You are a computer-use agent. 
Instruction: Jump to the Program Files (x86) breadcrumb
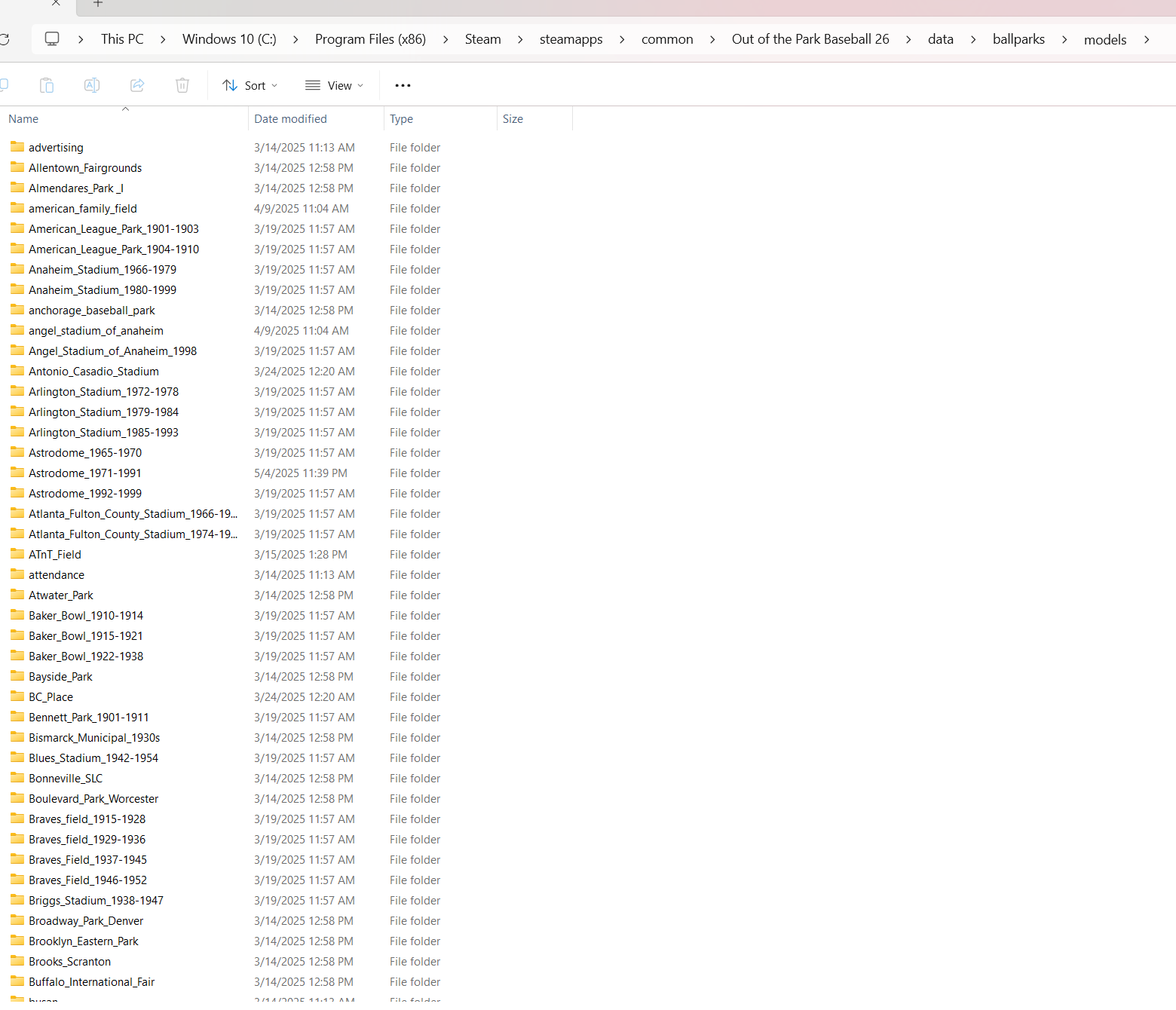click(370, 39)
